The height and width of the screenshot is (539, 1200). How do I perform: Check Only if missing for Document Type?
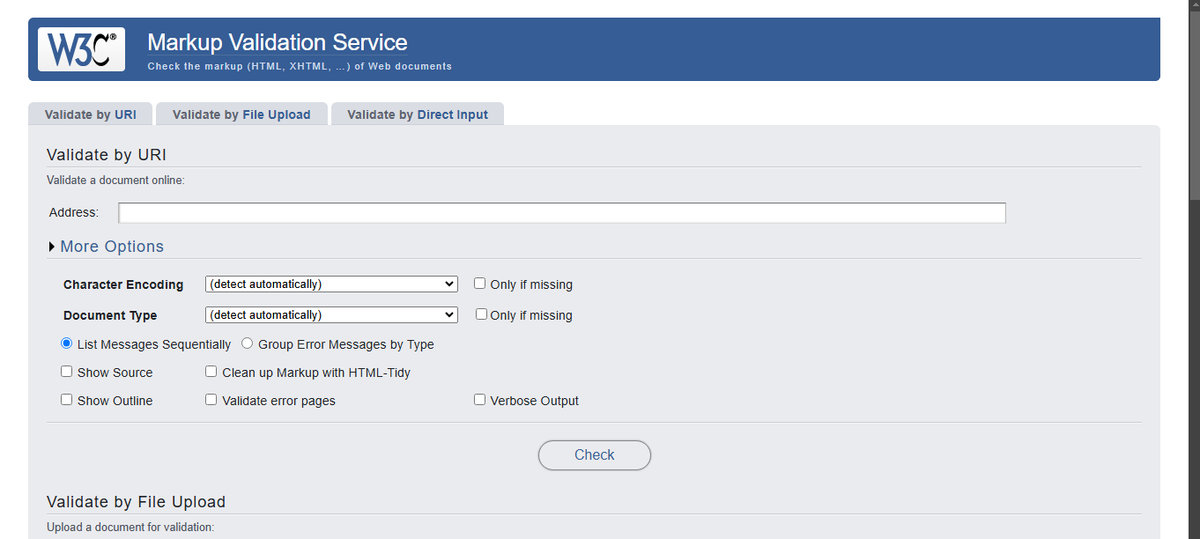pos(480,315)
